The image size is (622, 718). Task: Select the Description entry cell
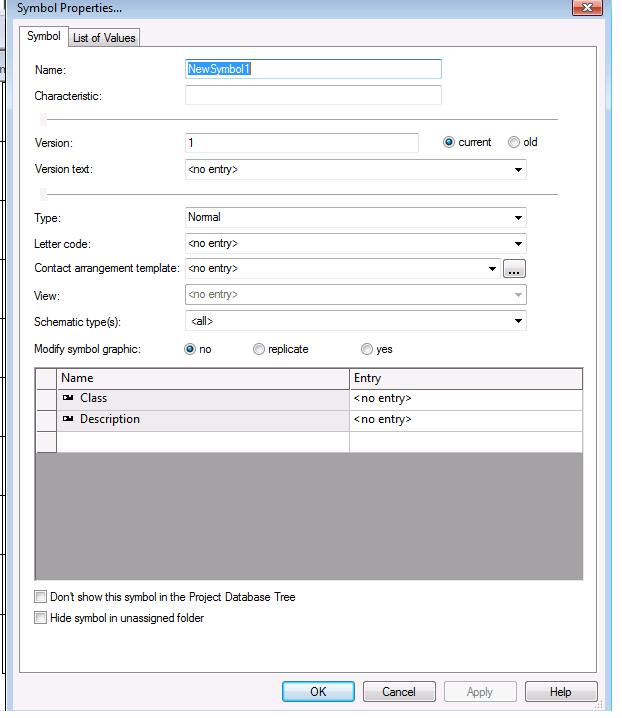[466, 419]
